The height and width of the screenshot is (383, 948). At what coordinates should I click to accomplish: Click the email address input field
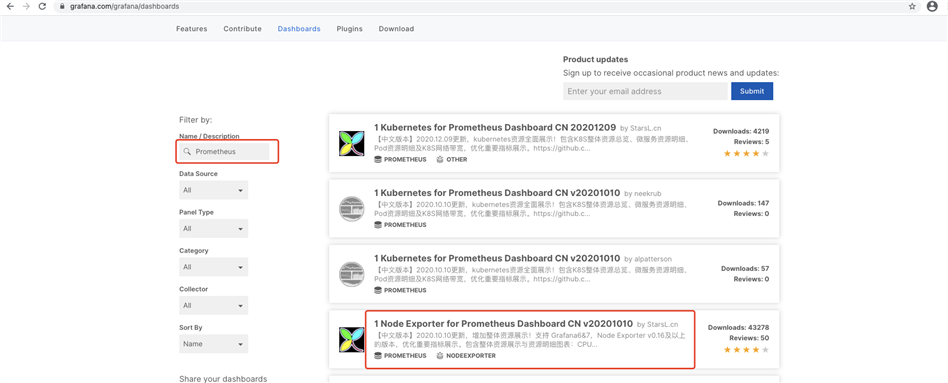[x=645, y=91]
